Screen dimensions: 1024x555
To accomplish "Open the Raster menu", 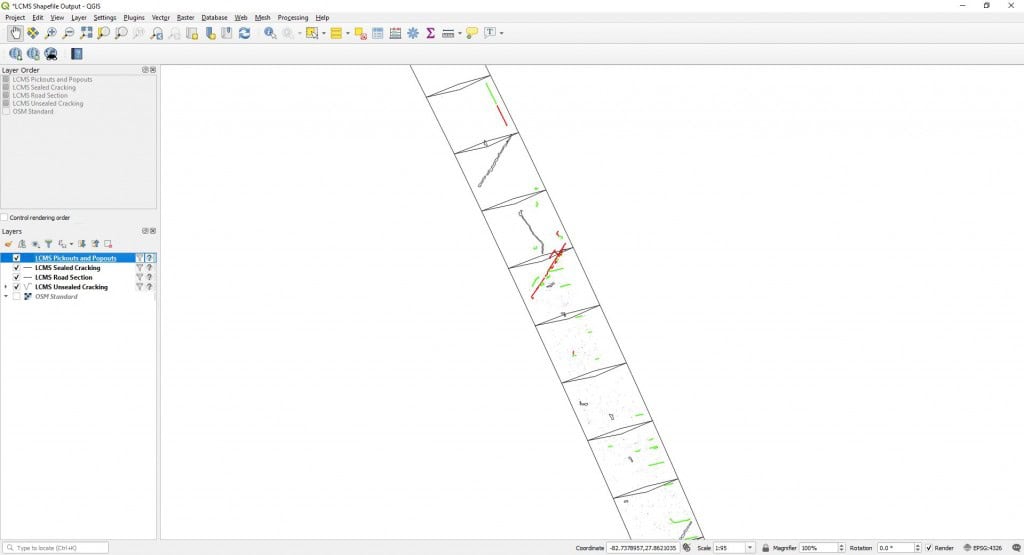I will [185, 18].
